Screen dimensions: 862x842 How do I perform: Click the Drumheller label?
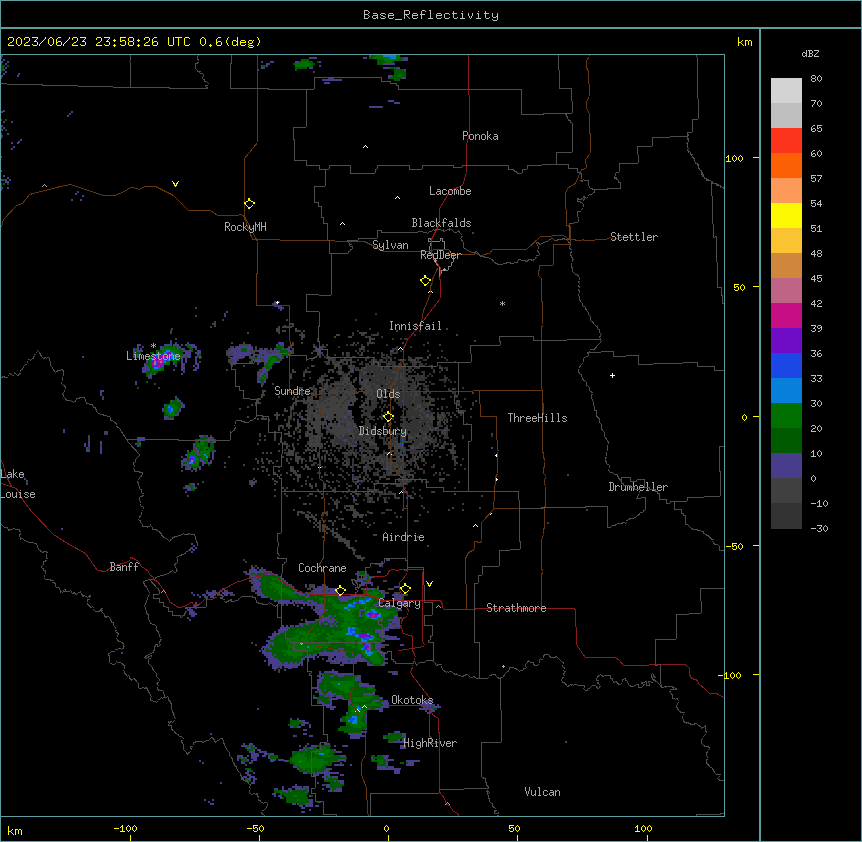coord(638,487)
